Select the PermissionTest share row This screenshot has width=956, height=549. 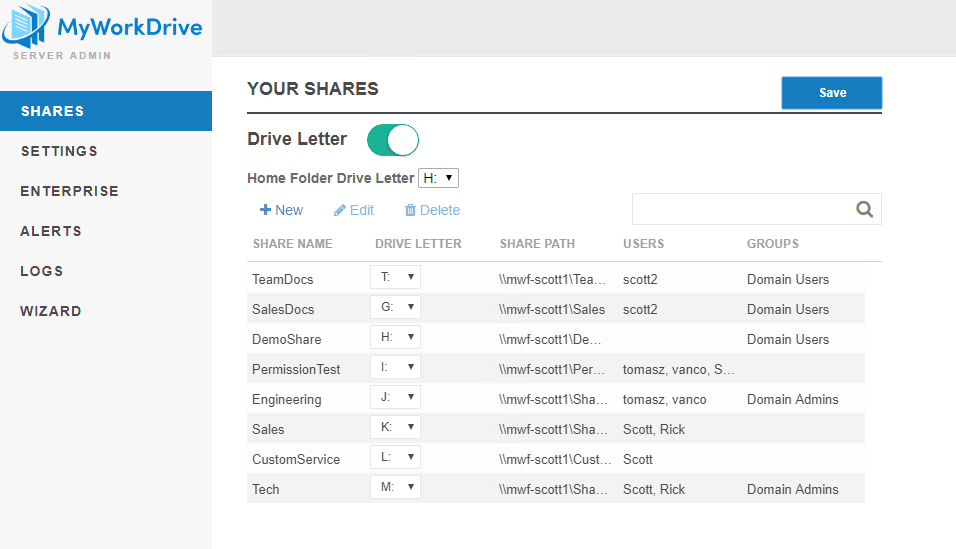tap(296, 369)
